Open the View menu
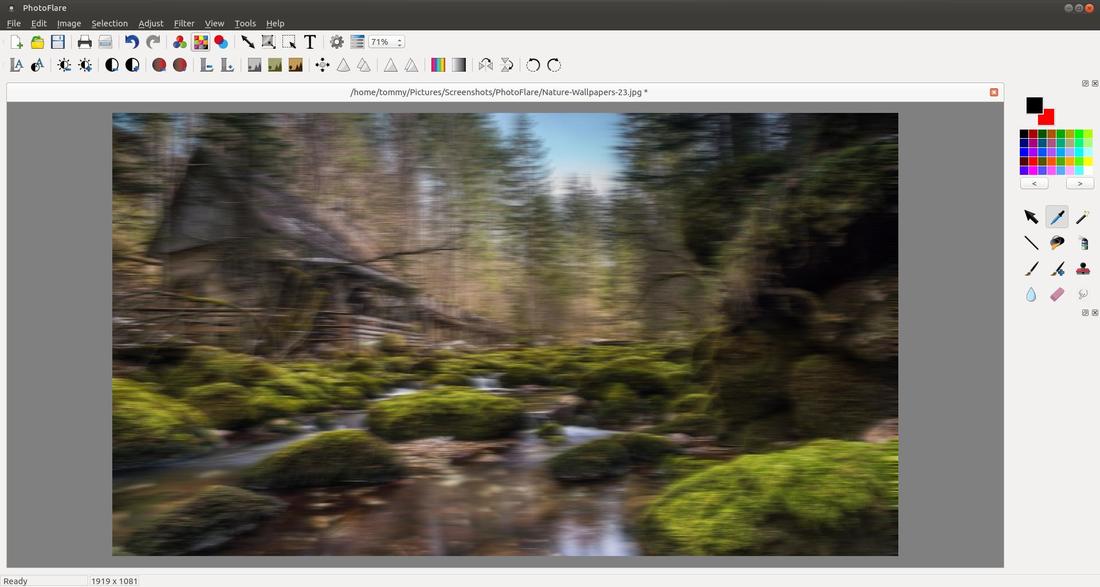This screenshot has width=1100, height=587. (214, 23)
